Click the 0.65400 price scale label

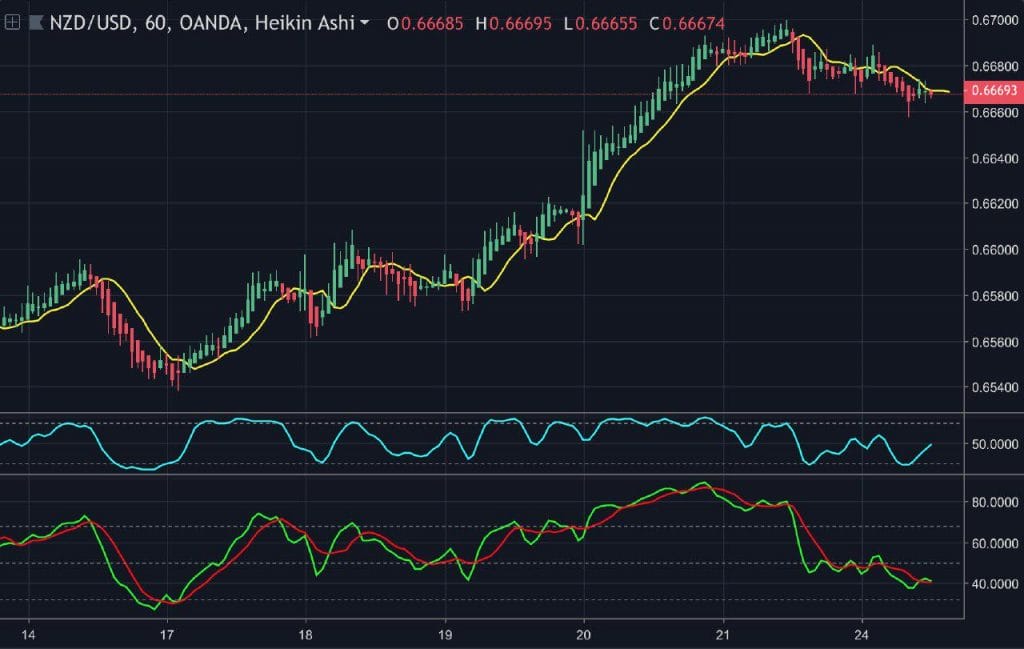[995, 387]
